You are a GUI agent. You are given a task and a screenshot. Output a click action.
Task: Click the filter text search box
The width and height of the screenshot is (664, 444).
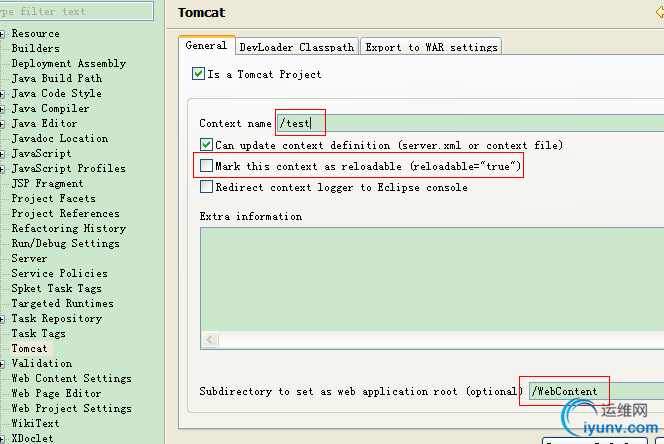pos(76,11)
